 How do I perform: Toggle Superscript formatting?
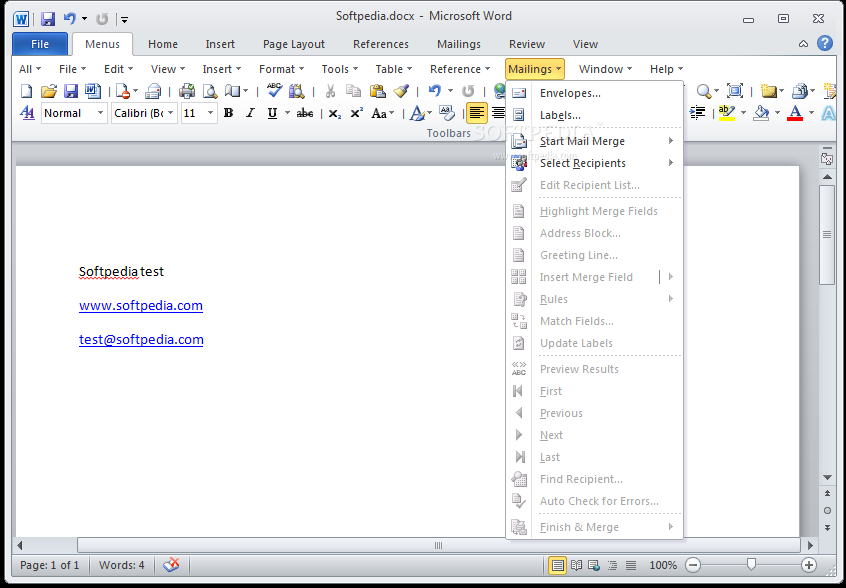357,113
